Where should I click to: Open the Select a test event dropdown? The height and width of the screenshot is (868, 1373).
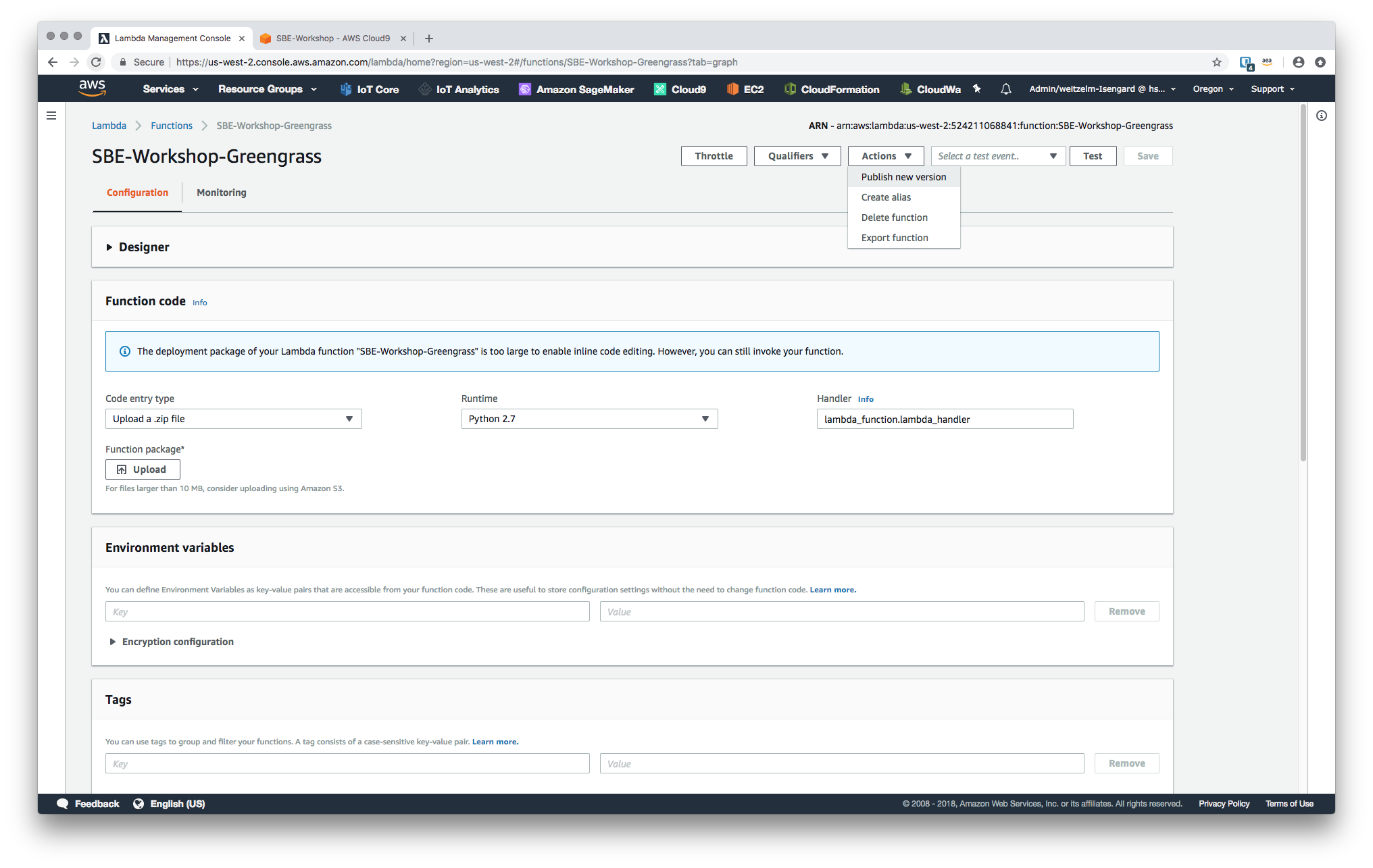(998, 156)
